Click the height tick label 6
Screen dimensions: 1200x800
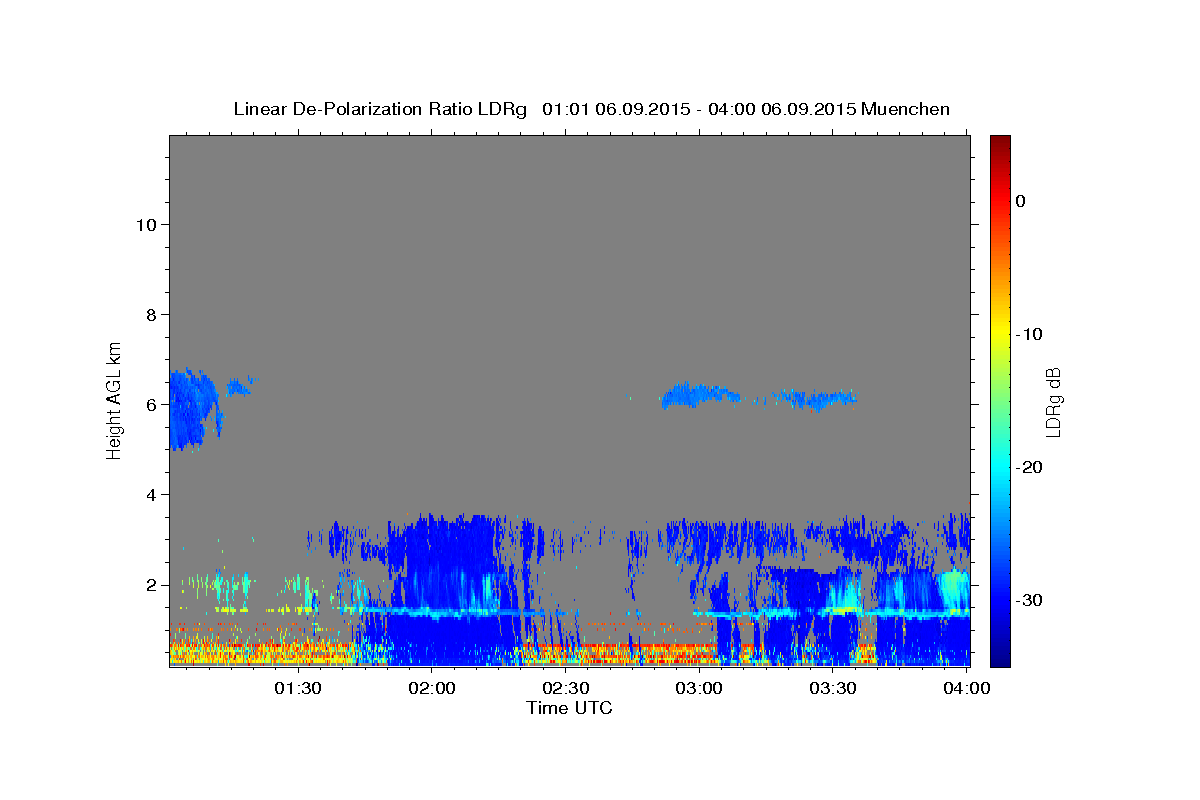tap(151, 404)
